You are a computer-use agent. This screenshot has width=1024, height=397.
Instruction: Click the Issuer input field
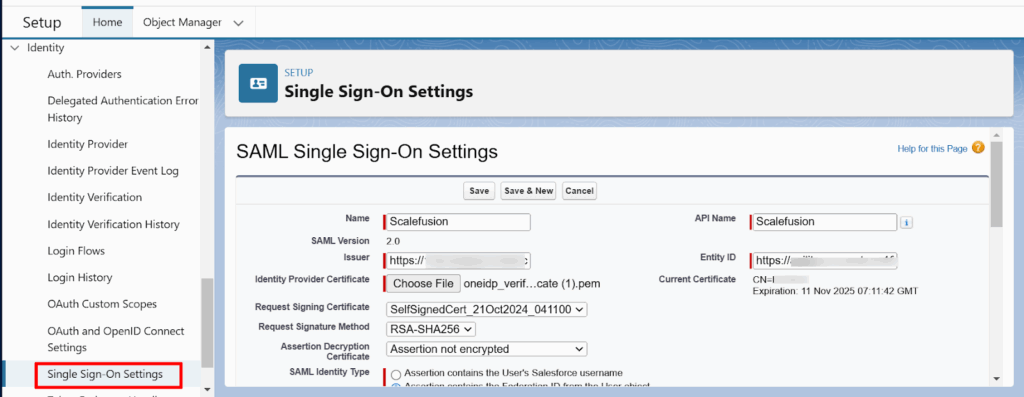coord(458,261)
